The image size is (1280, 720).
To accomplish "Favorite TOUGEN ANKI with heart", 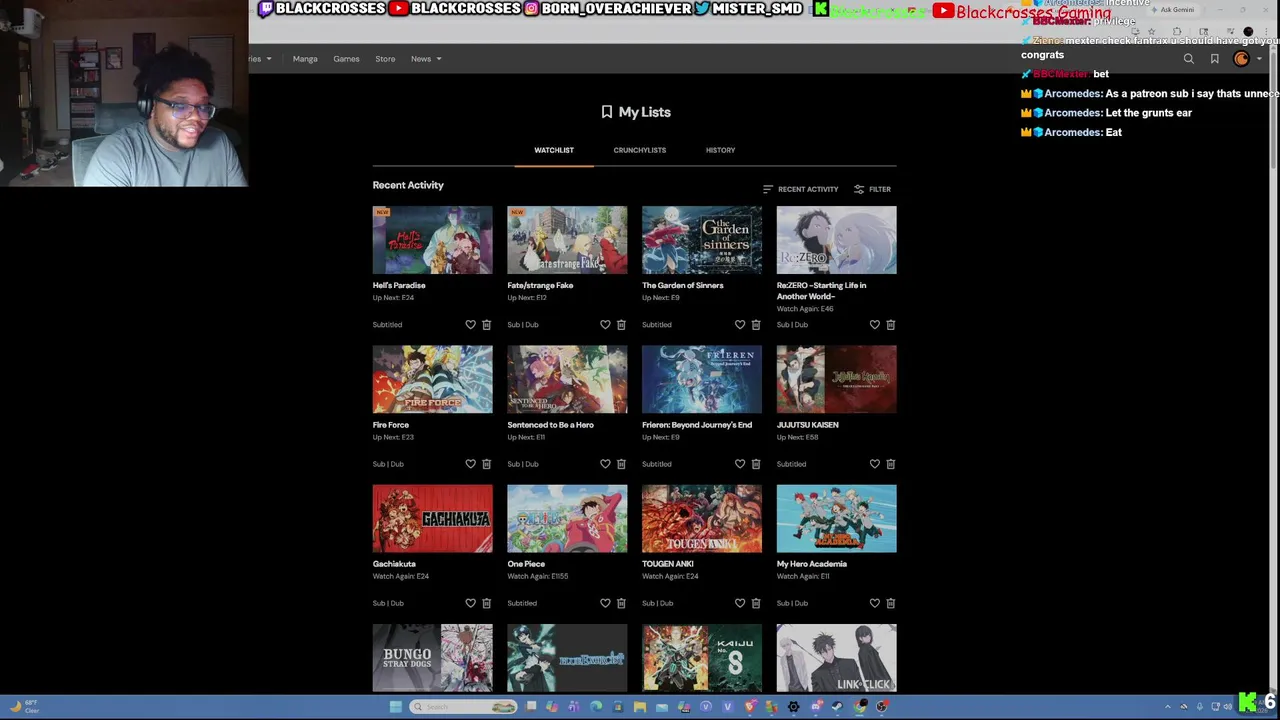I will point(740,603).
